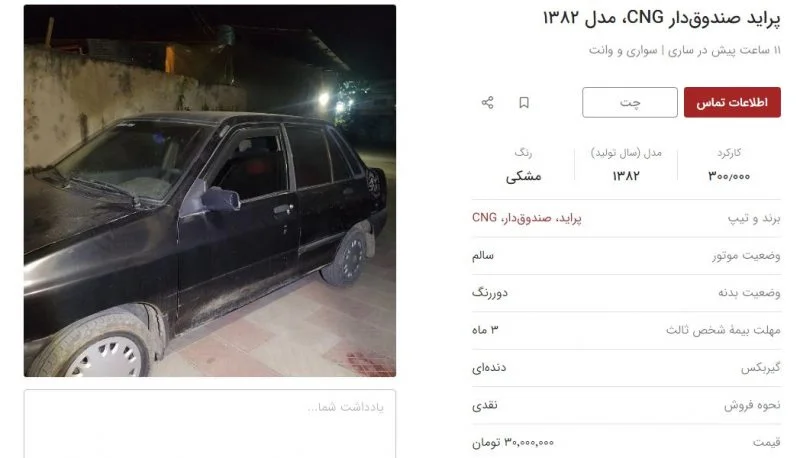Click the color value مشکی

[x=523, y=176]
